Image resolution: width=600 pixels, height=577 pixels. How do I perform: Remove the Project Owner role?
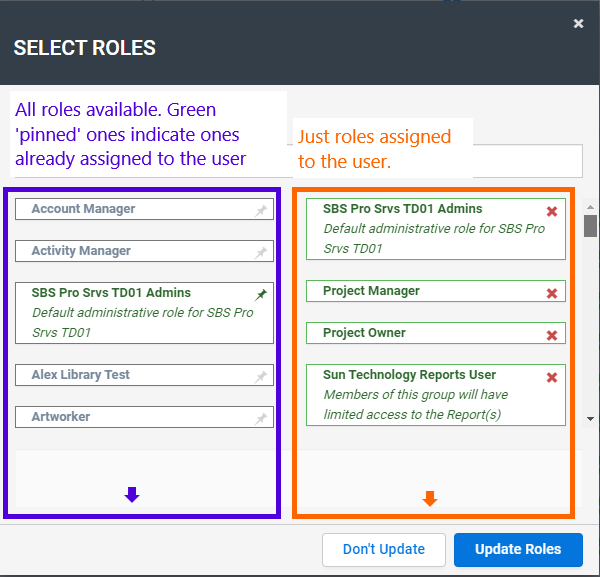[x=552, y=336]
